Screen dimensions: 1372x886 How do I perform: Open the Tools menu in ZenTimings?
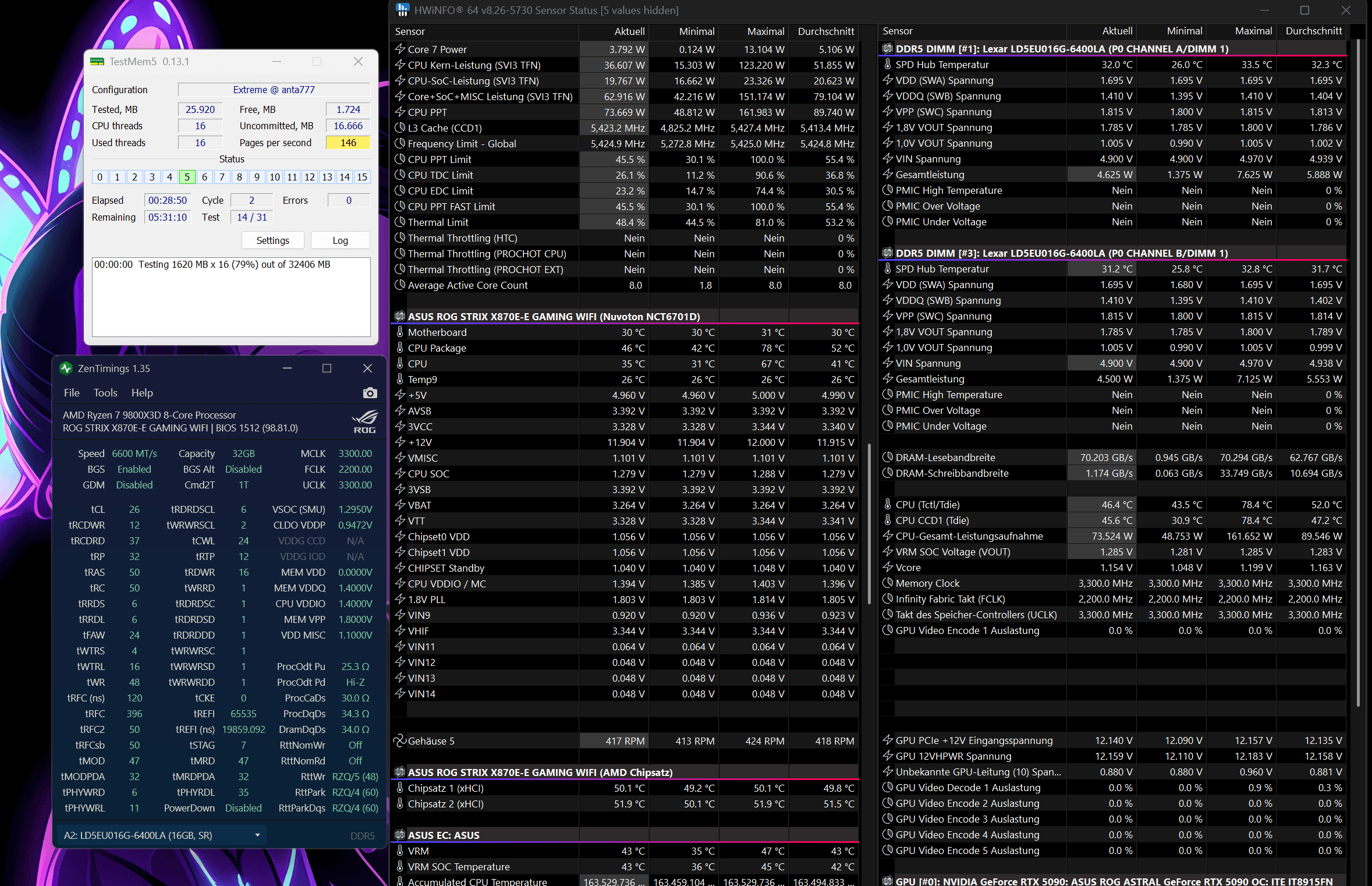coord(105,393)
